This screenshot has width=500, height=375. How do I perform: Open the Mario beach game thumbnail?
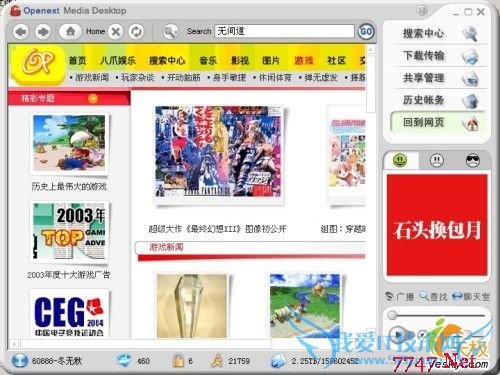69,143
